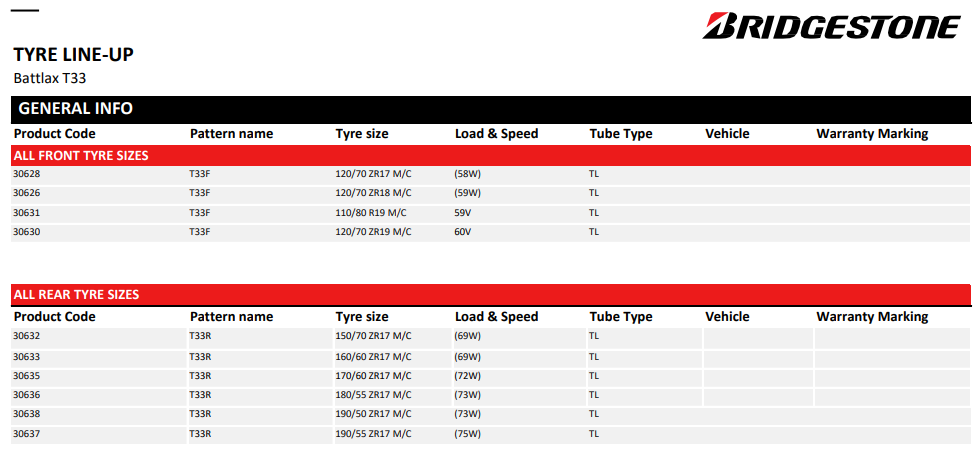This screenshot has width=980, height=474.
Task: Click the ALL REAR TYRE SIZES banner
Action: tap(491, 294)
